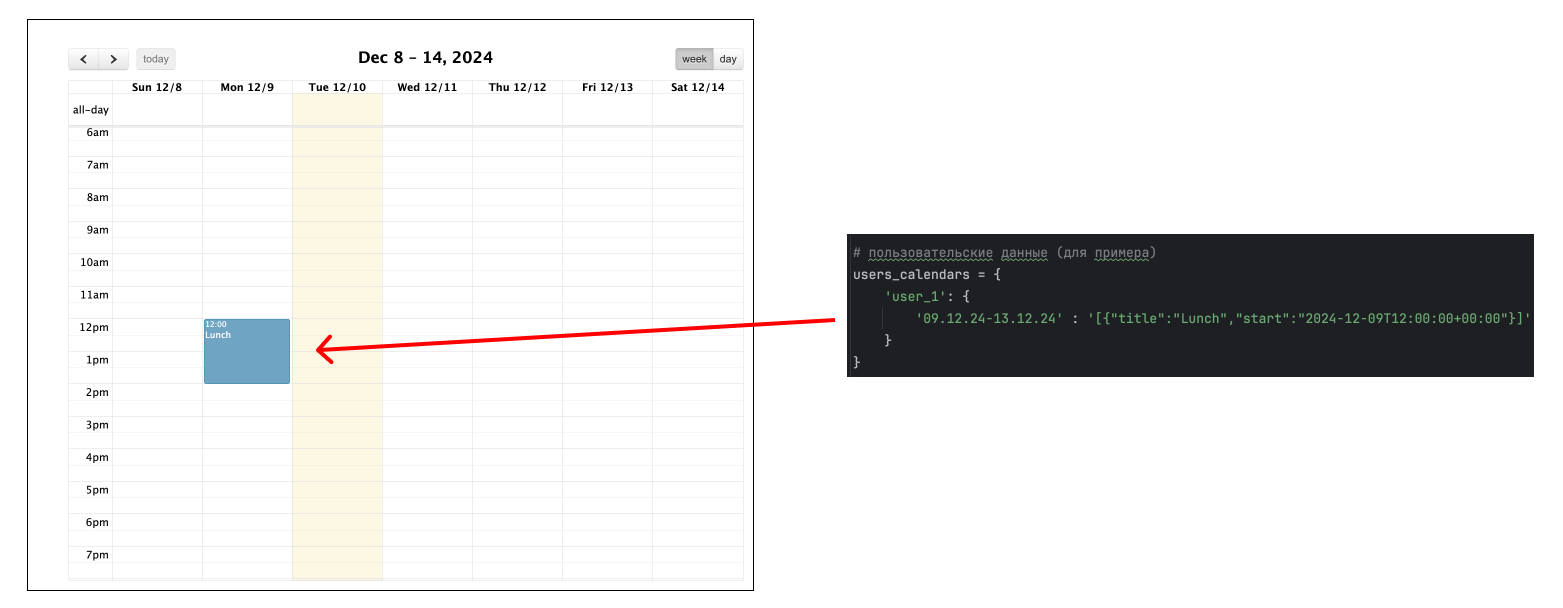Click the 7am time label
Image resolution: width=1563 pixels, height=608 pixels.
pyautogui.click(x=97, y=165)
